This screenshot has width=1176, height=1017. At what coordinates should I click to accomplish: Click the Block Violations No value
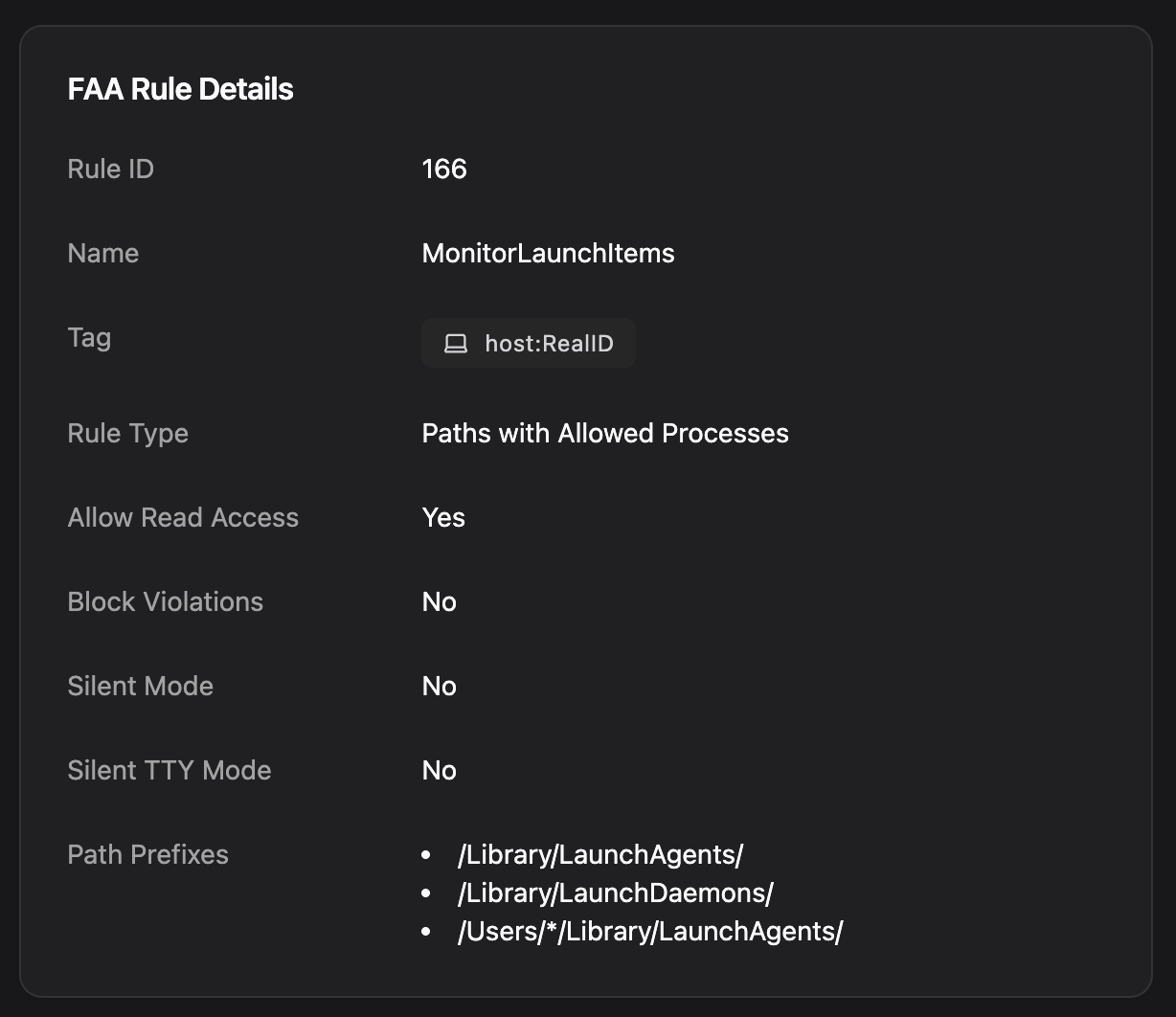[x=439, y=602]
